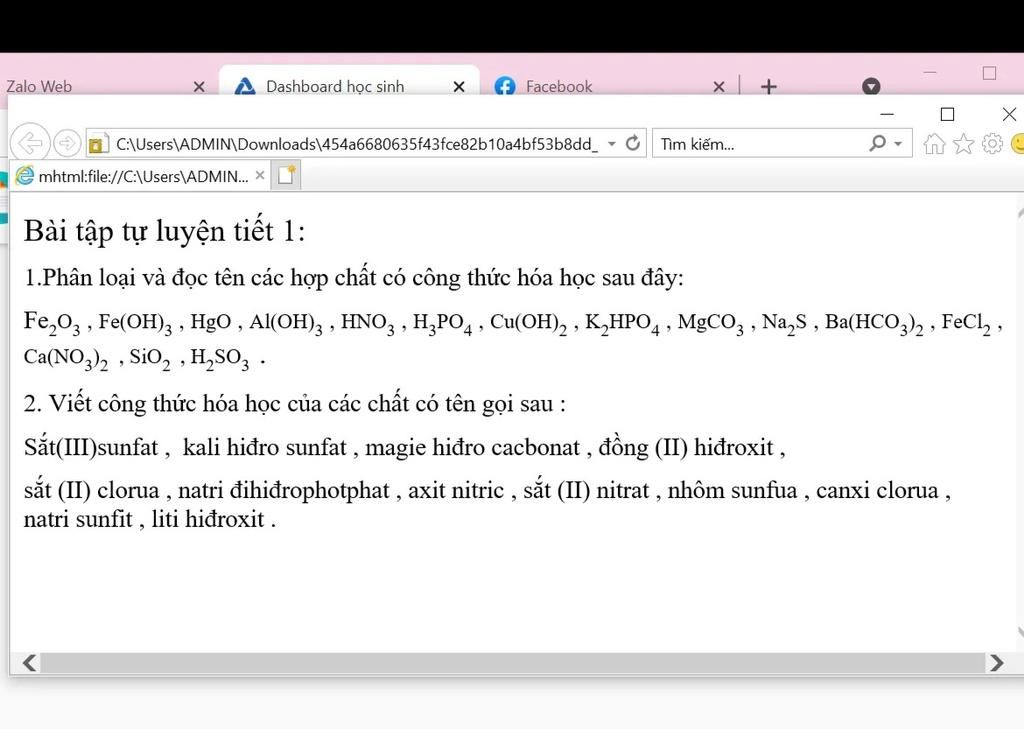Image resolution: width=1024 pixels, height=729 pixels.
Task: Open a new Internet Explorer tab
Action: click(286, 175)
